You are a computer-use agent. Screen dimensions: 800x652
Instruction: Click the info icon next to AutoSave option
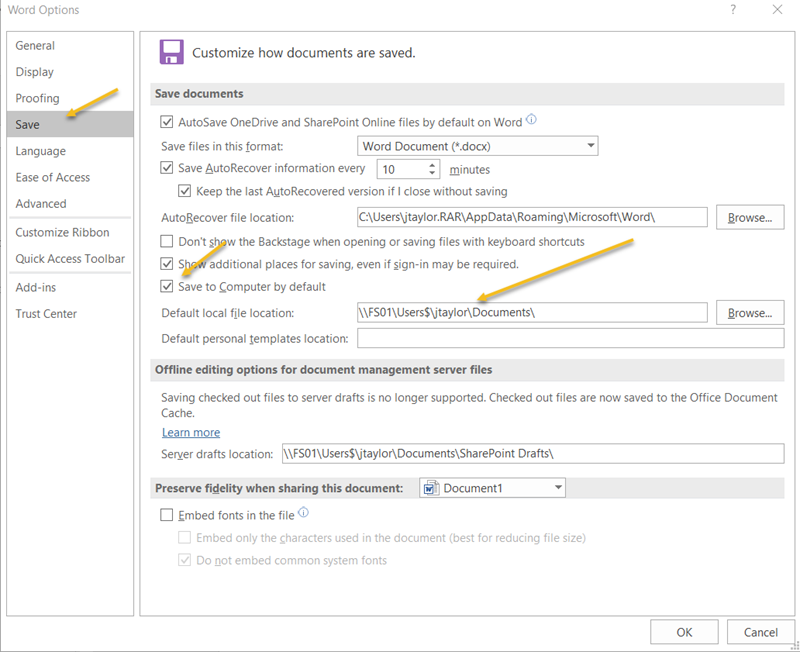click(x=529, y=120)
